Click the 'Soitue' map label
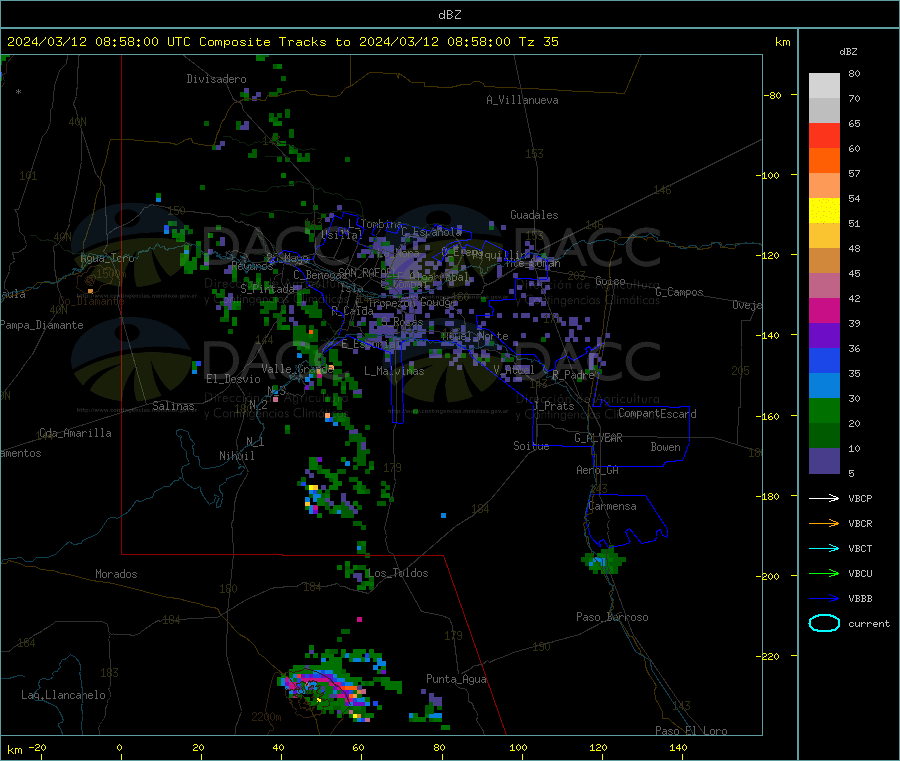The height and width of the screenshot is (761, 900). pos(531,446)
